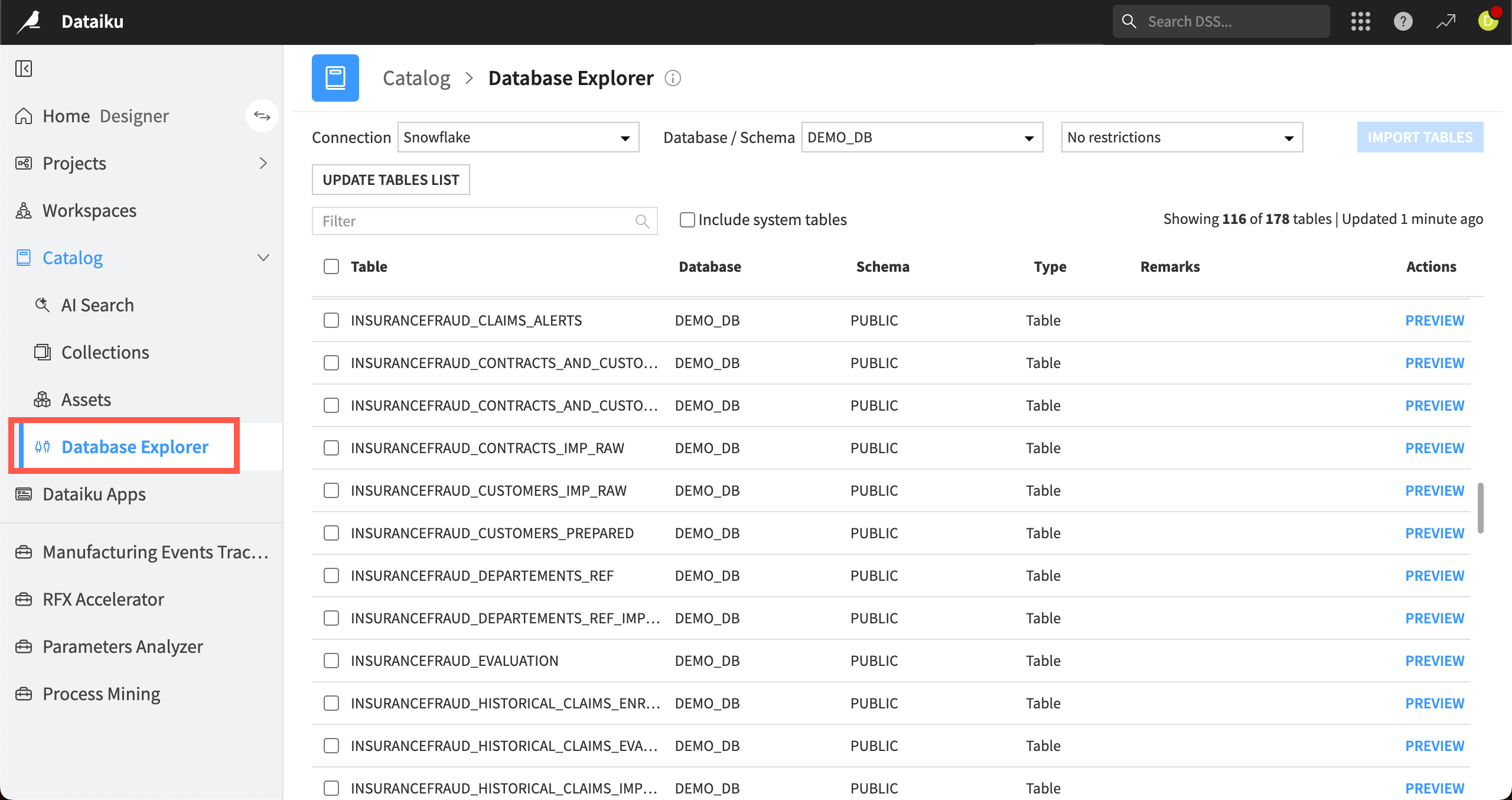
Task: Click the Workspaces icon
Action: (24, 210)
